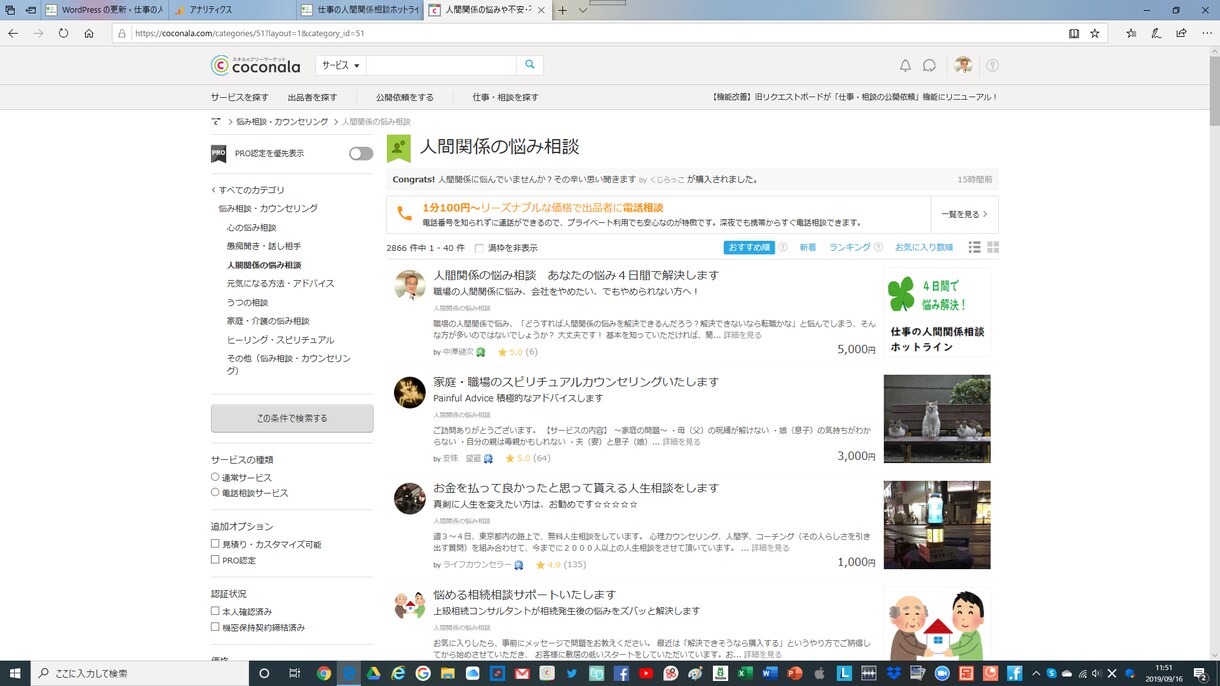Click 悩み相談・カウンセリング breadcrumb link
This screenshot has height=686, width=1220.
coord(282,122)
